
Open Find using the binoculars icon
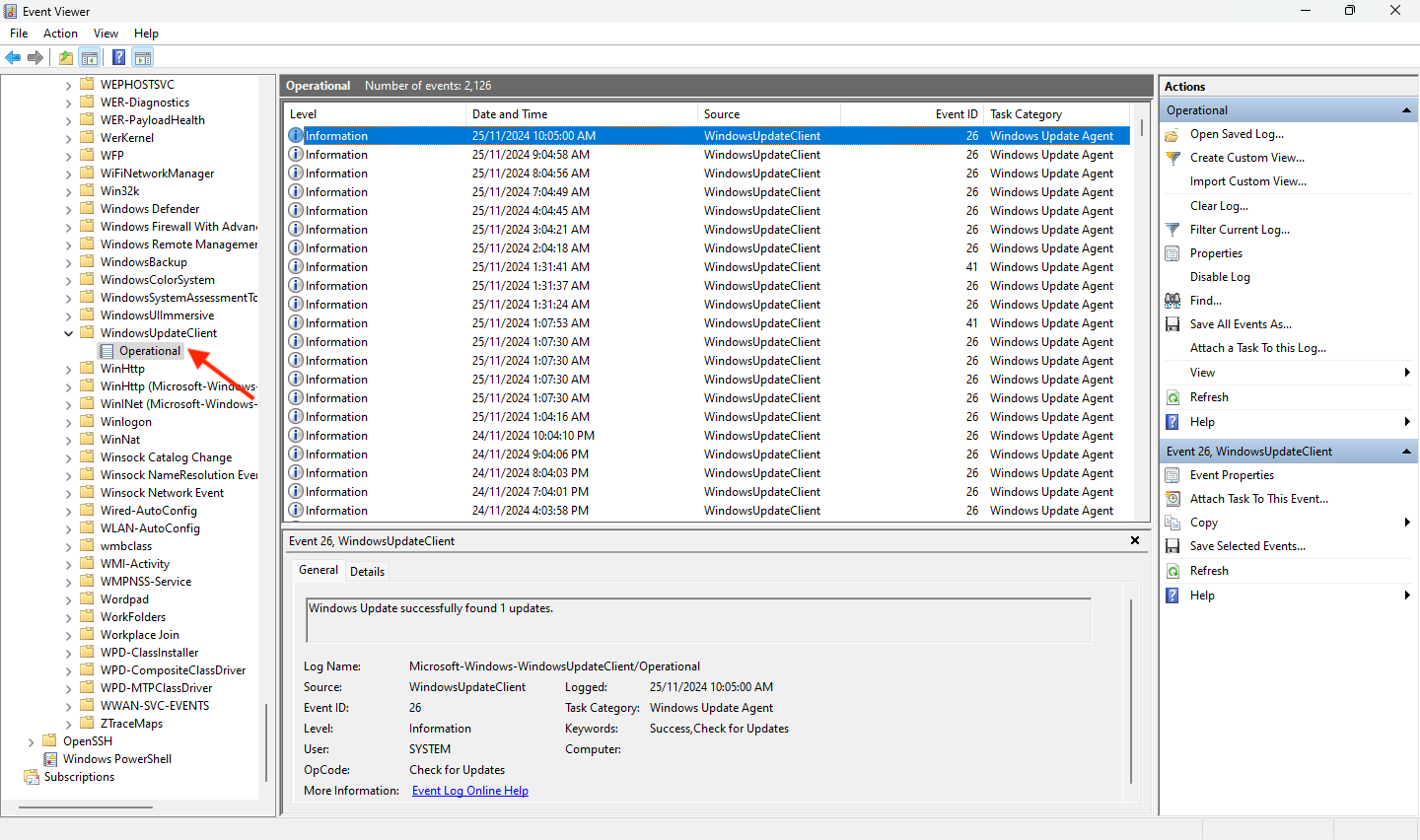coord(1172,300)
